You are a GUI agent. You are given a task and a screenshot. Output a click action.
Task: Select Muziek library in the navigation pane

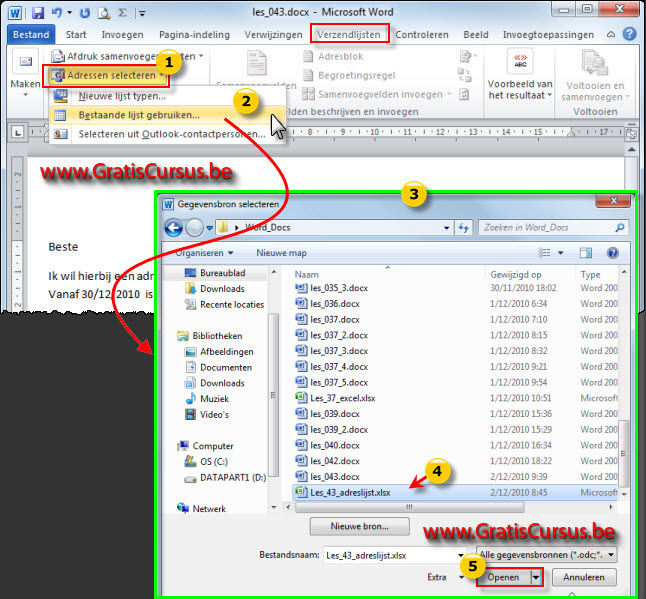pos(207,399)
